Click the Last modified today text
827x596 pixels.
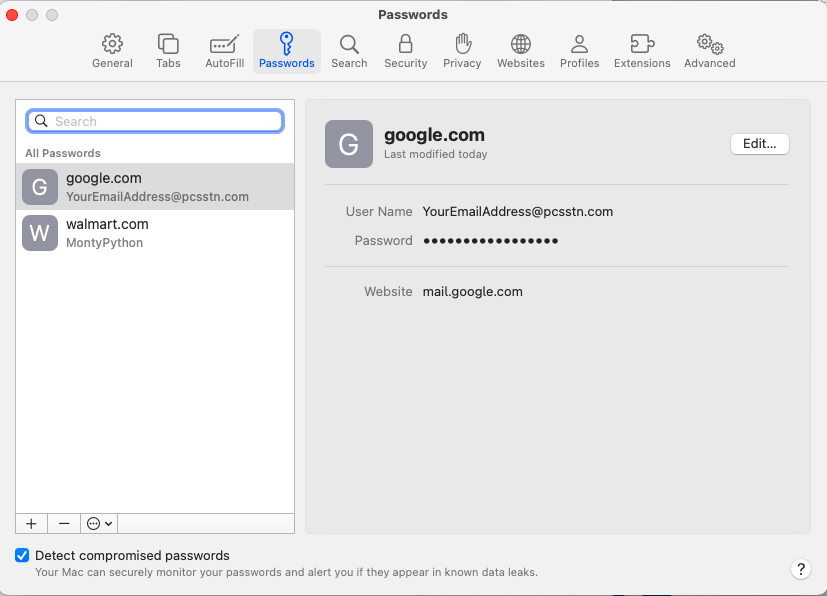436,154
